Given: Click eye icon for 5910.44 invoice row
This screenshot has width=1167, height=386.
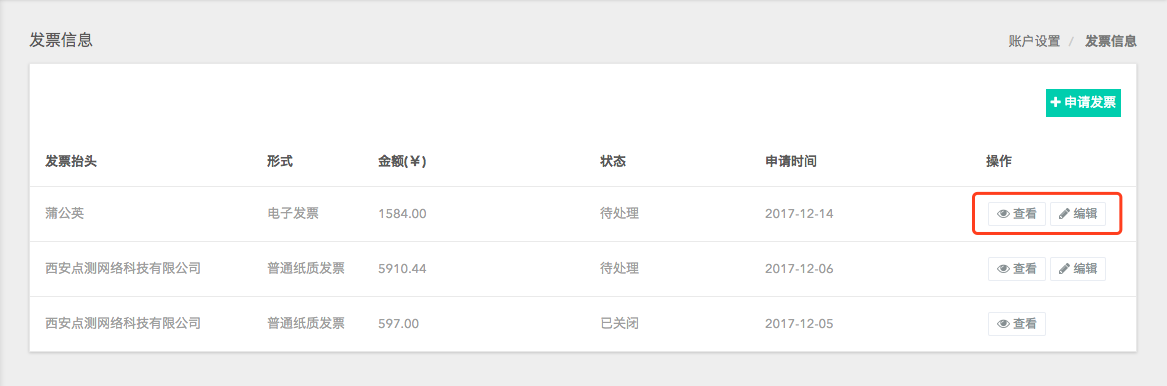Looking at the screenshot, I should (x=1003, y=268).
